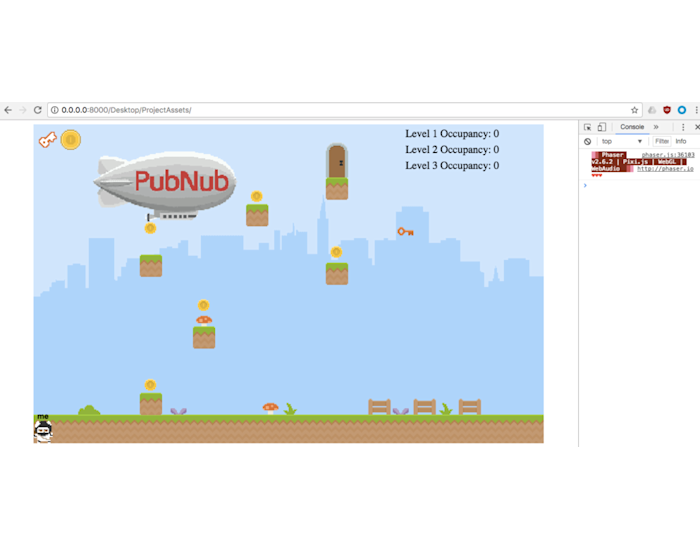Viewport: 700px width, 550px height.
Task: Bookmark the page with the star icon
Action: point(634,110)
